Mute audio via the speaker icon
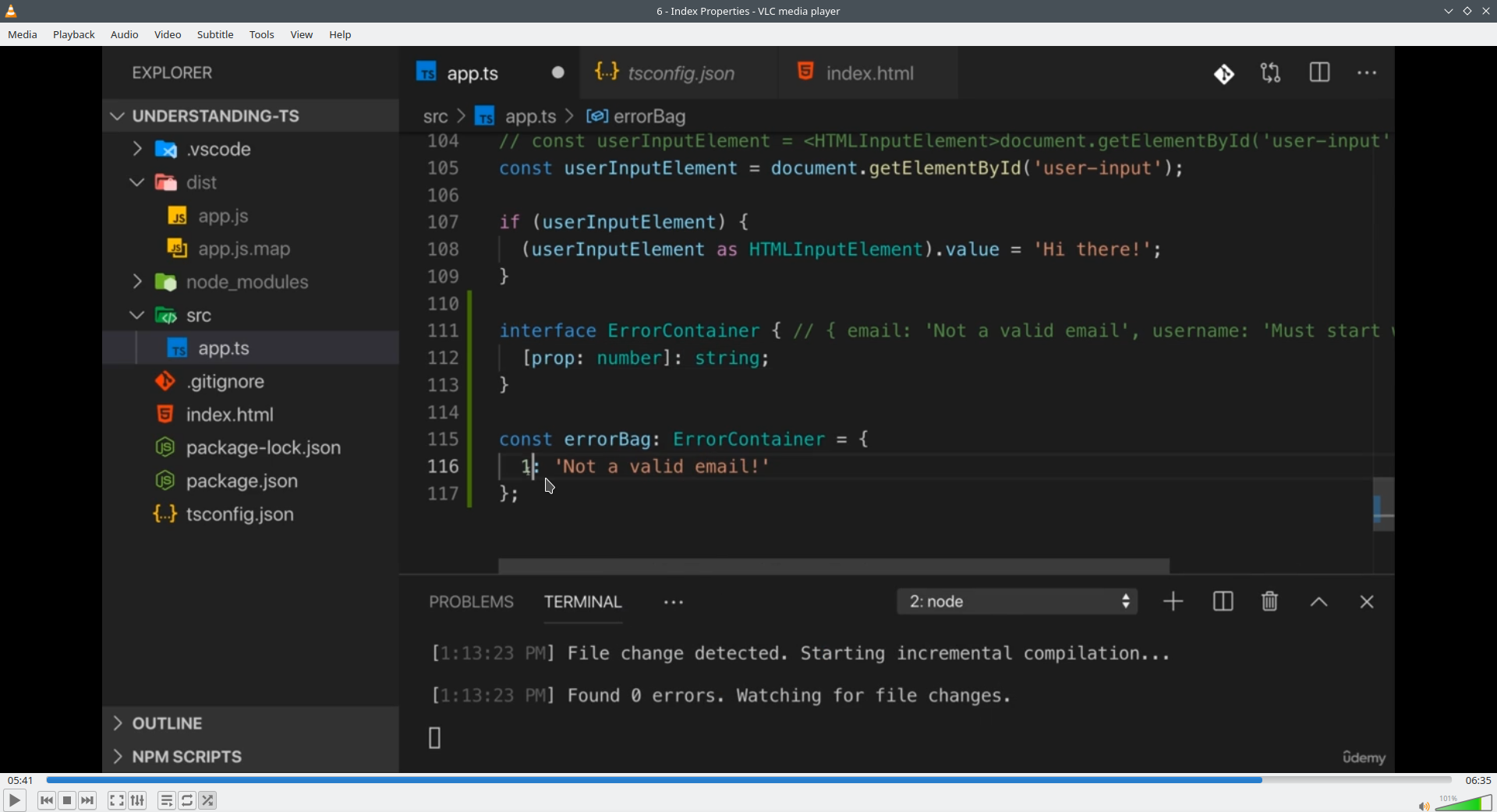Viewport: 1497px width, 812px height. (x=1424, y=805)
